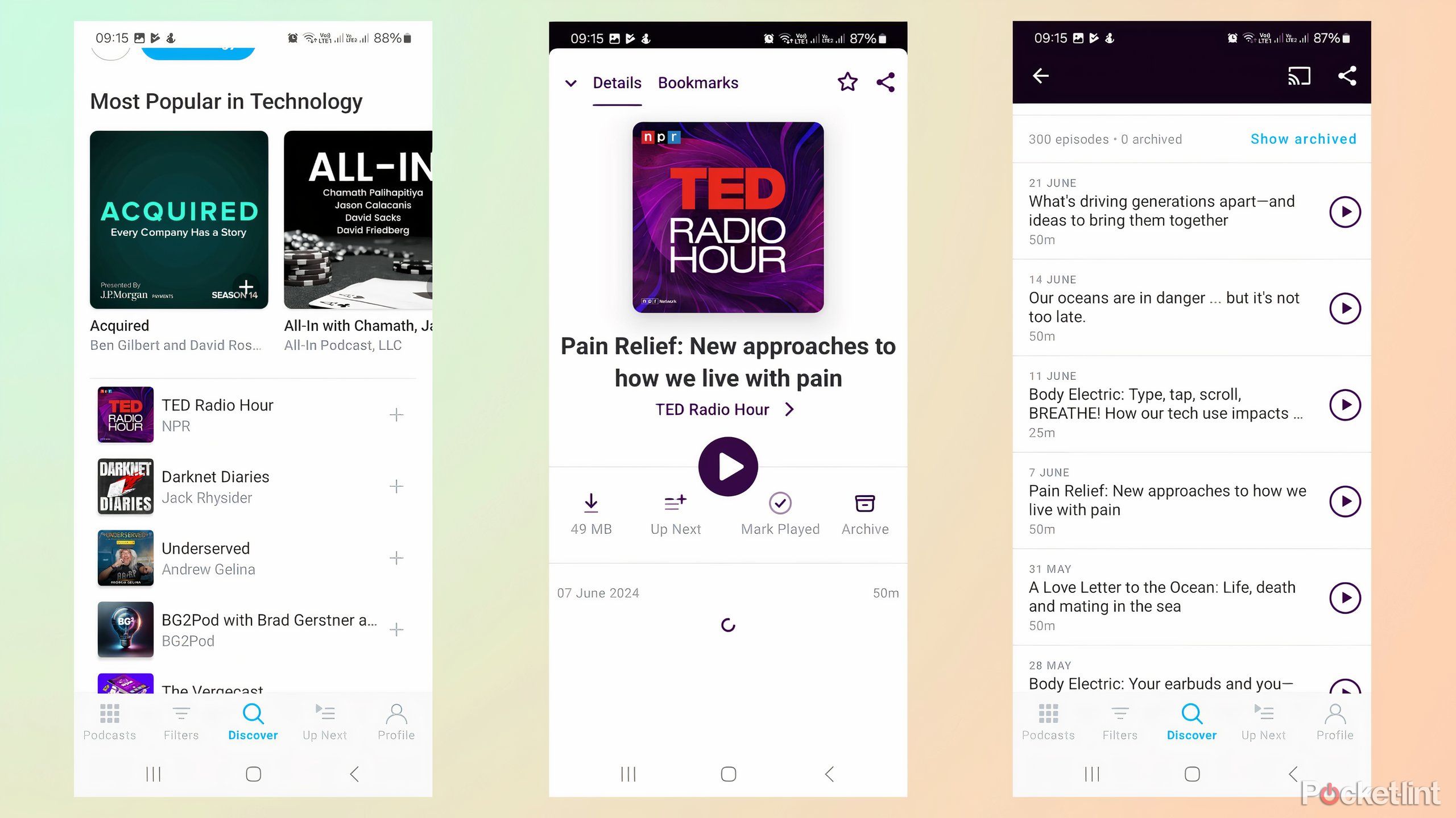Switch to the Bookmarks tab
Viewport: 1456px width, 818px height.
tap(697, 82)
